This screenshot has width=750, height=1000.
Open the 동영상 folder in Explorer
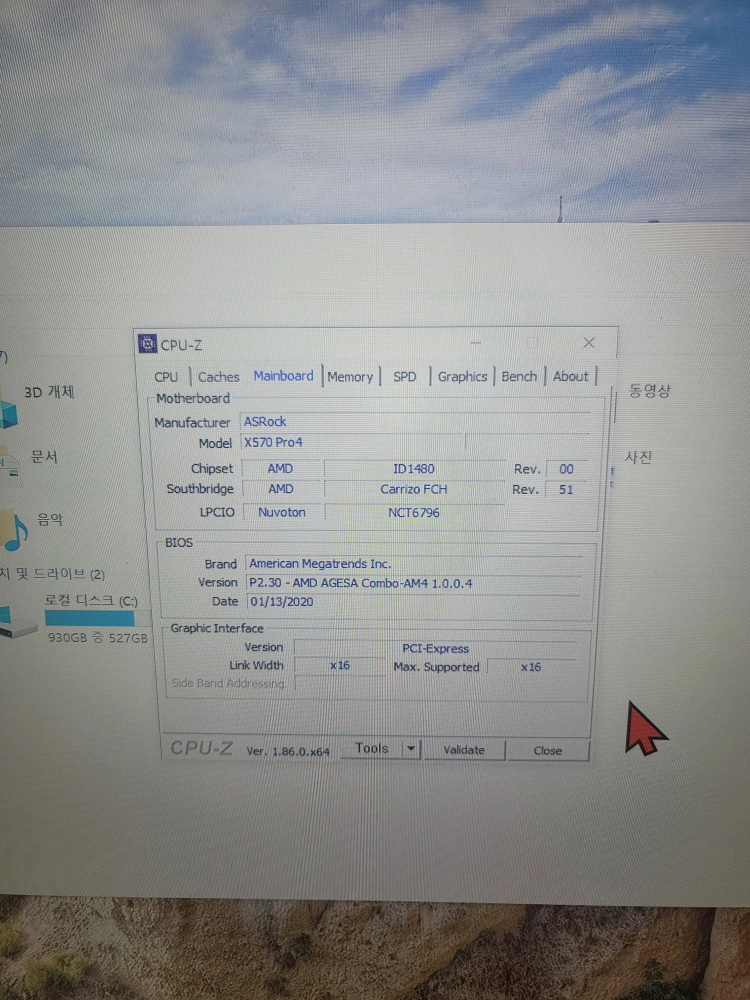click(x=649, y=390)
